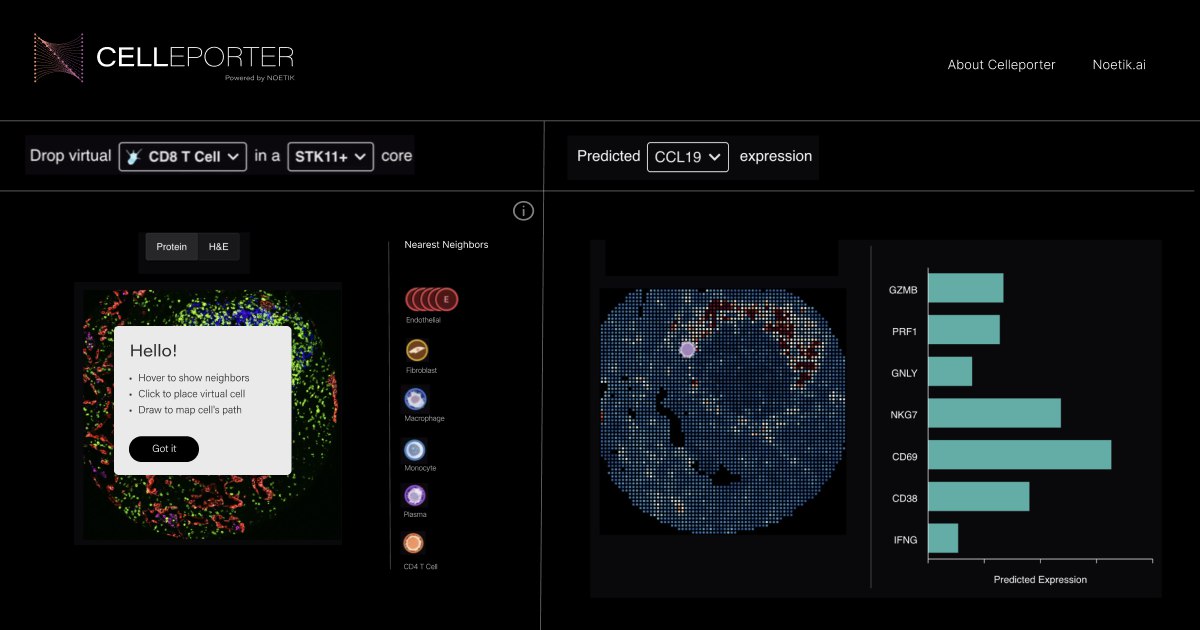The image size is (1200, 630).
Task: Click the Celleporter logo icon
Action: (59, 57)
